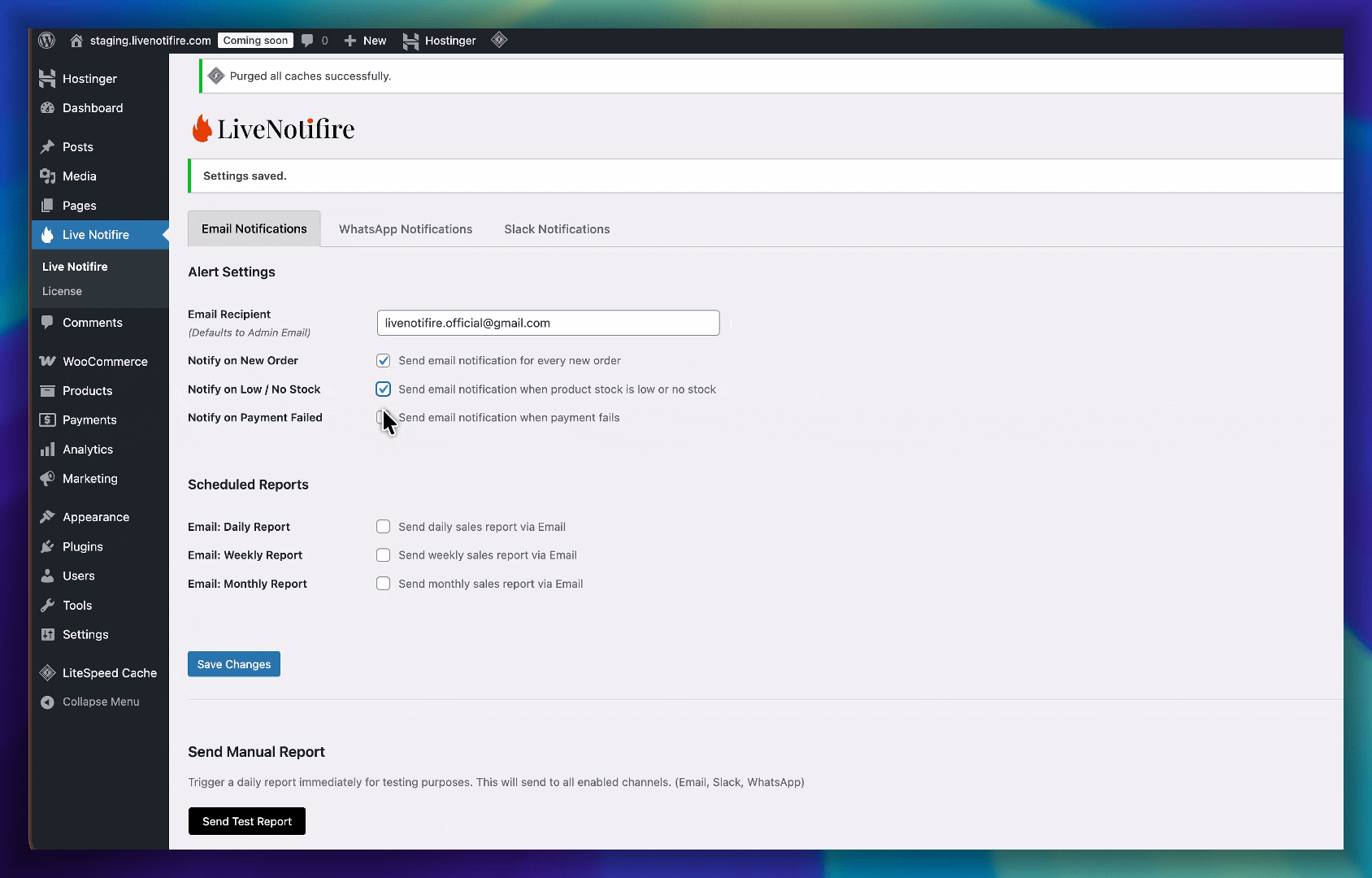The width and height of the screenshot is (1372, 878).
Task: Enable weekly sales report via Email
Action: (x=383, y=554)
